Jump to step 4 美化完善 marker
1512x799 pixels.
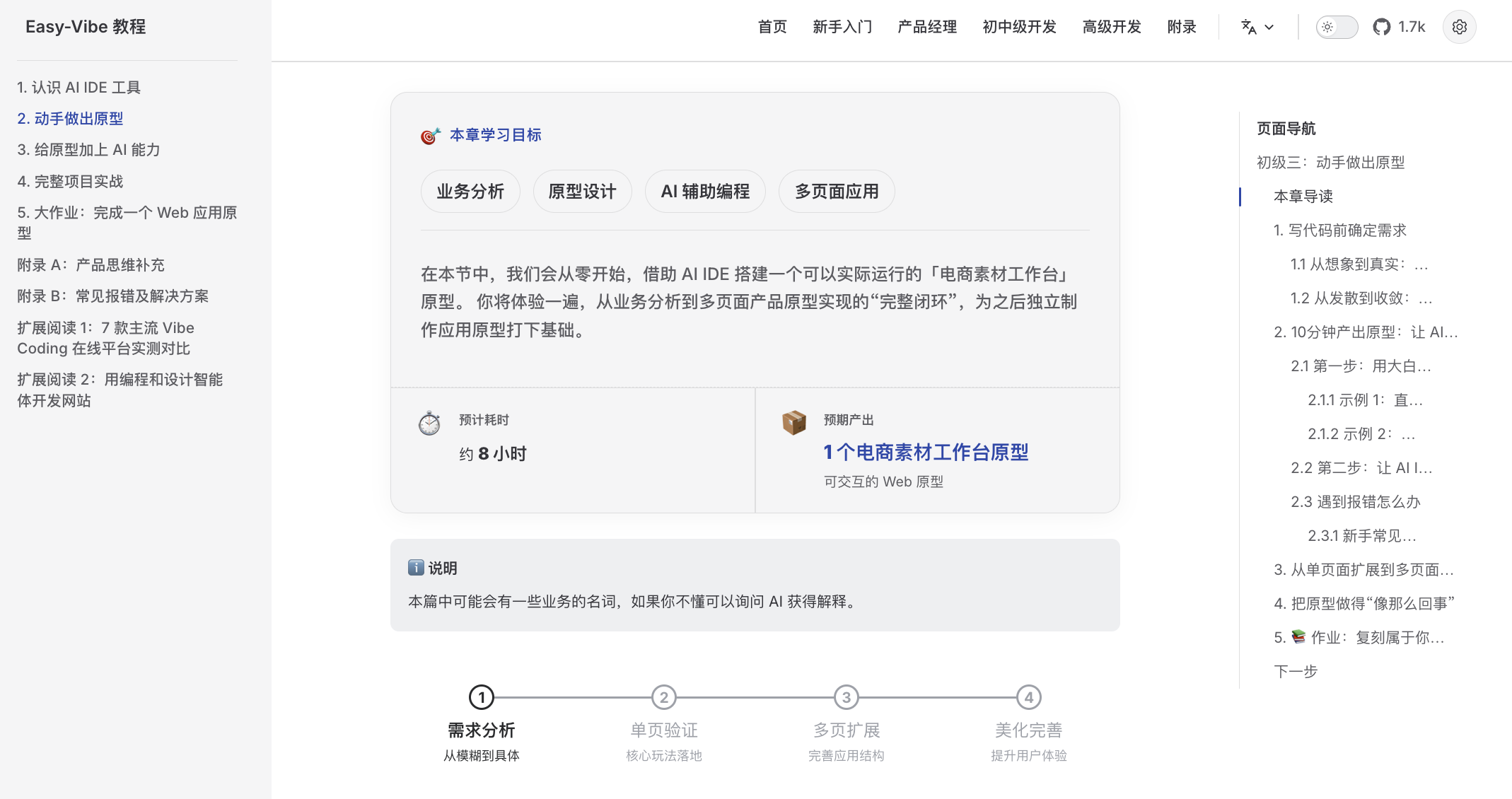(x=1028, y=698)
